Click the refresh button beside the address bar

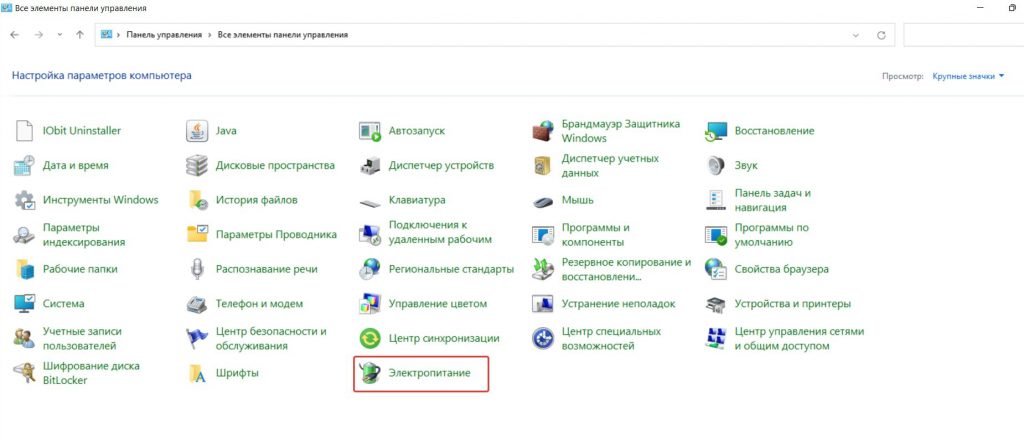(881, 35)
